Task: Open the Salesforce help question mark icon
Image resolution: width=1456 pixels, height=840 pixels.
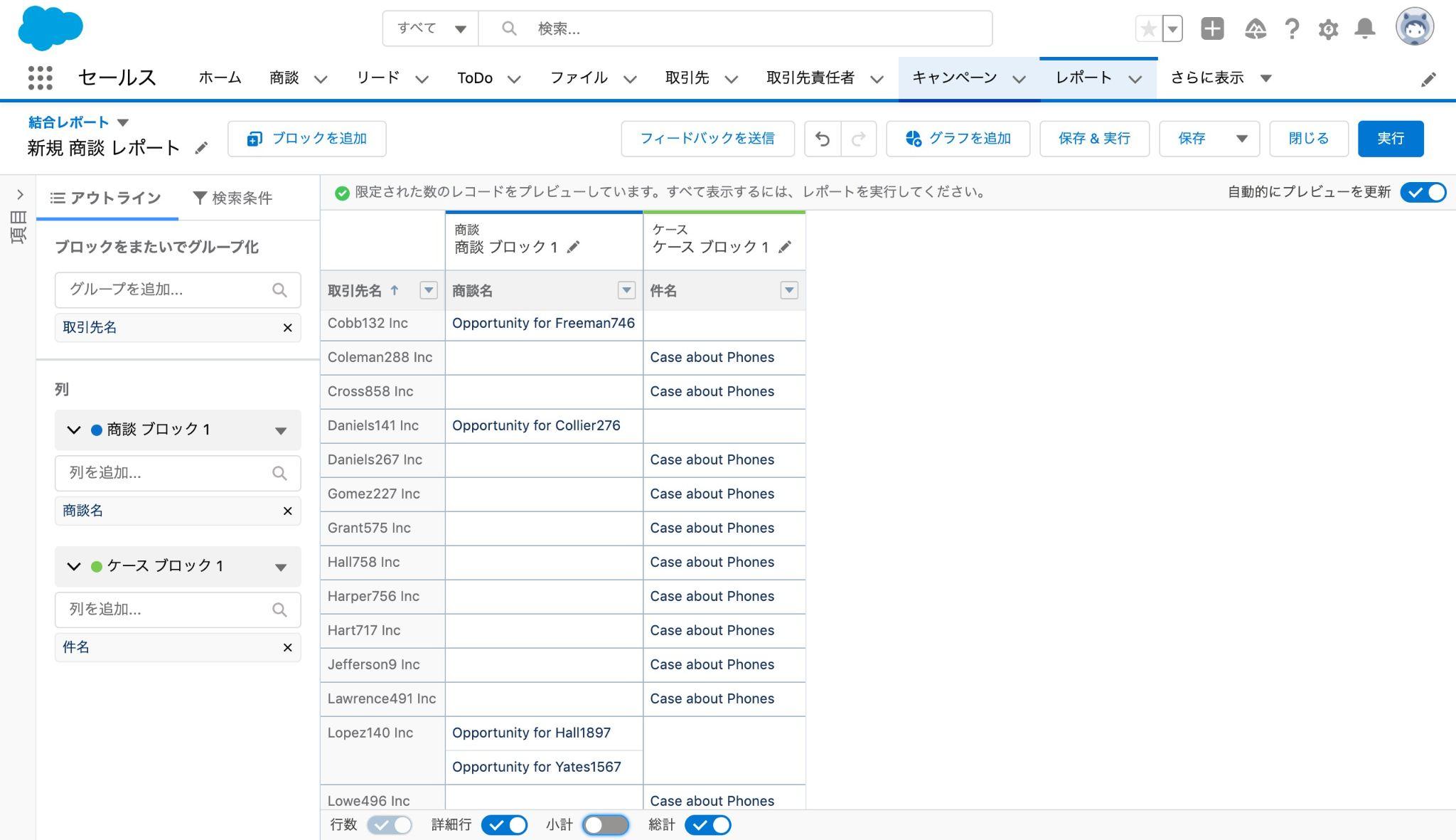Action: point(1292,28)
